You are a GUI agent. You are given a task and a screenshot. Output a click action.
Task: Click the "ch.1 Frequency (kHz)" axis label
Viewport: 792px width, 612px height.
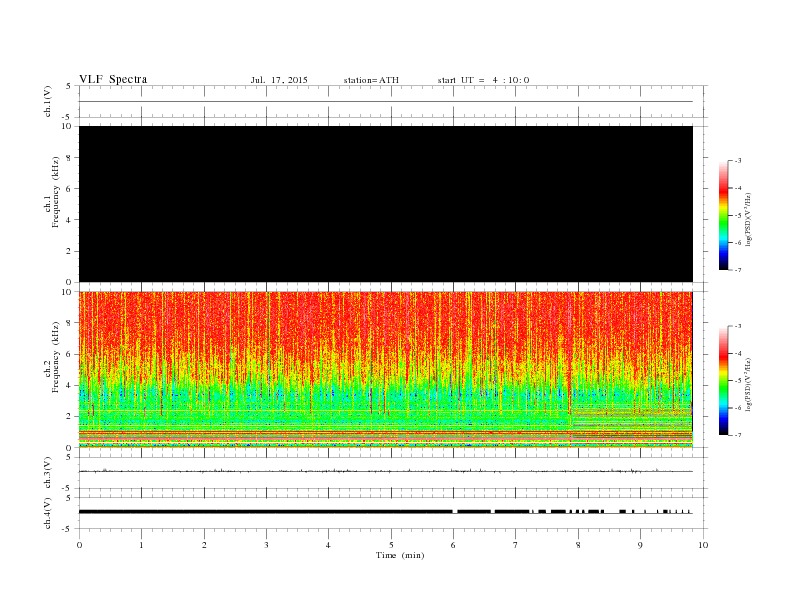pyautogui.click(x=51, y=192)
